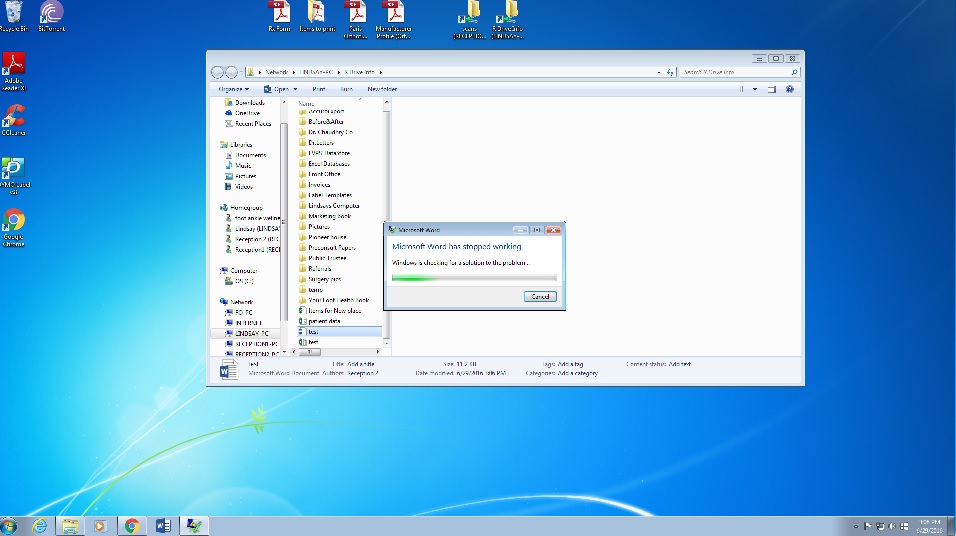Open the BitTorrent desktop shortcut
956x536 pixels.
coord(51,16)
